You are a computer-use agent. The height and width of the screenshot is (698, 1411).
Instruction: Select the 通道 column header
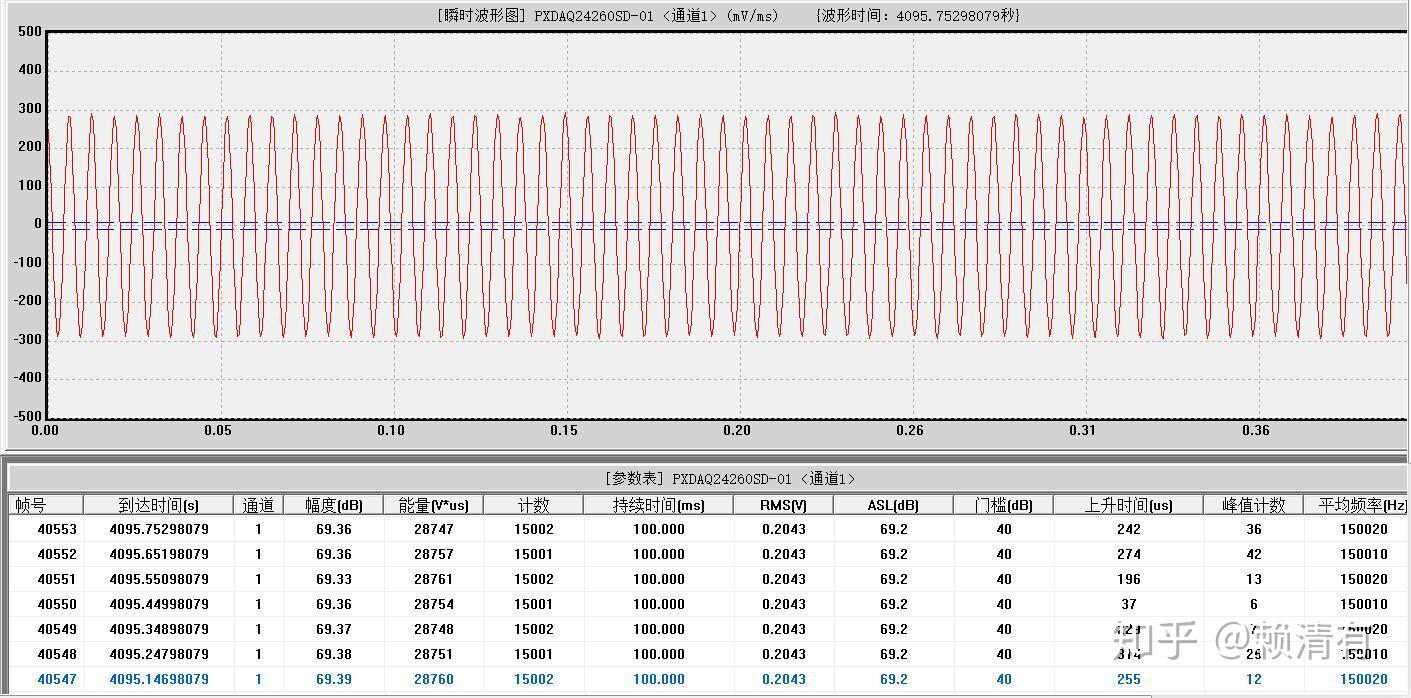(258, 505)
